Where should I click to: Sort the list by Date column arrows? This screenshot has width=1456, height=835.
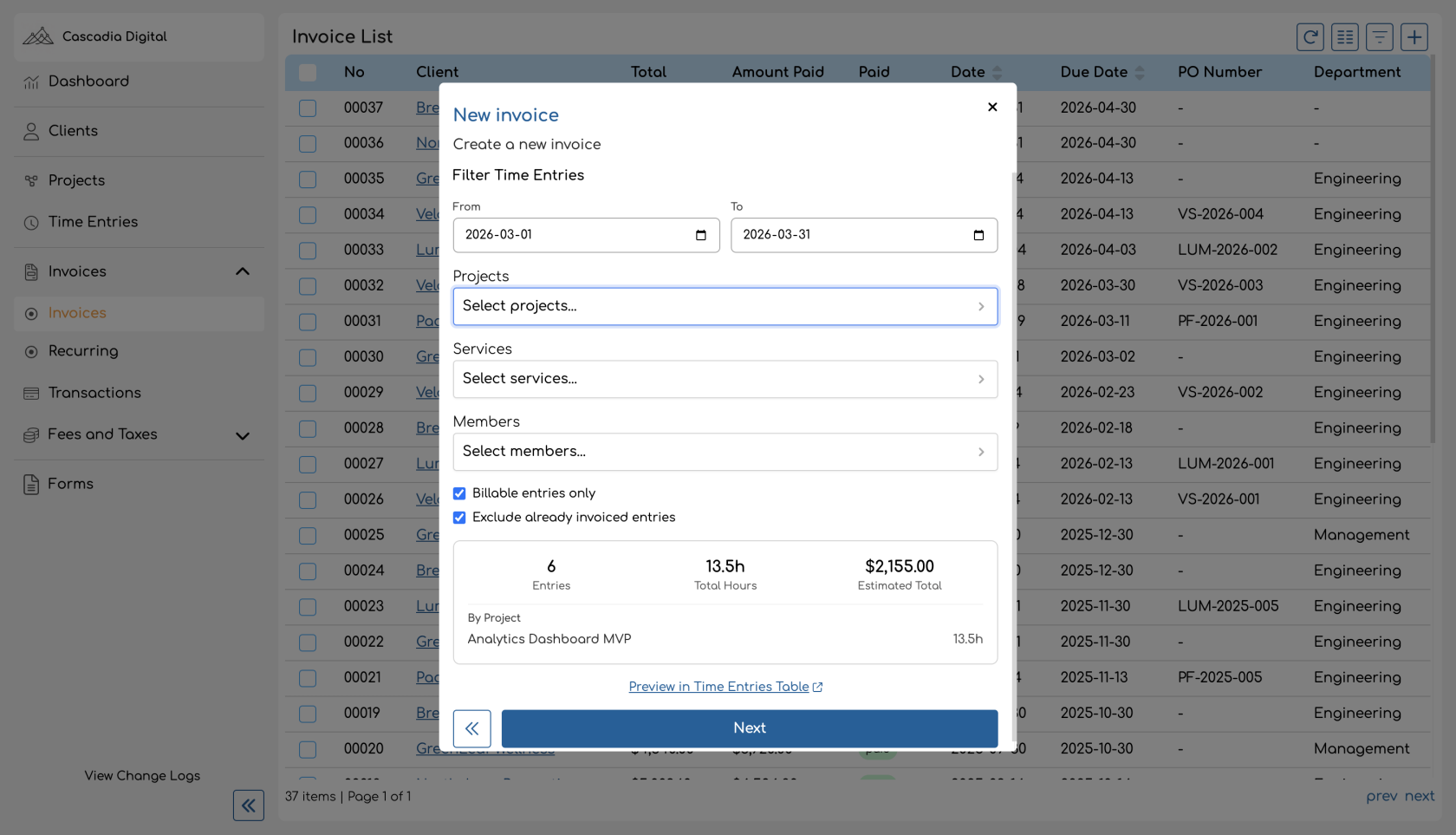997,73
